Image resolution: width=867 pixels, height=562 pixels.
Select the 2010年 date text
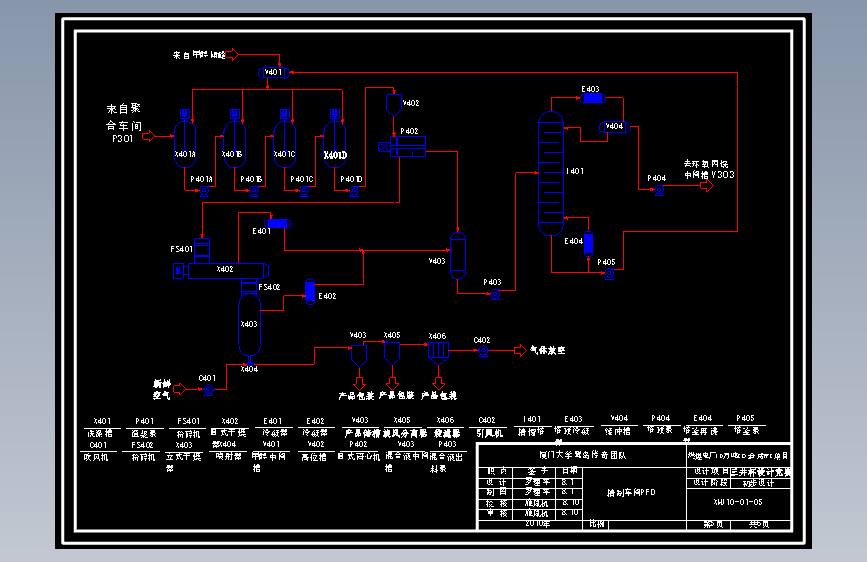pos(537,523)
